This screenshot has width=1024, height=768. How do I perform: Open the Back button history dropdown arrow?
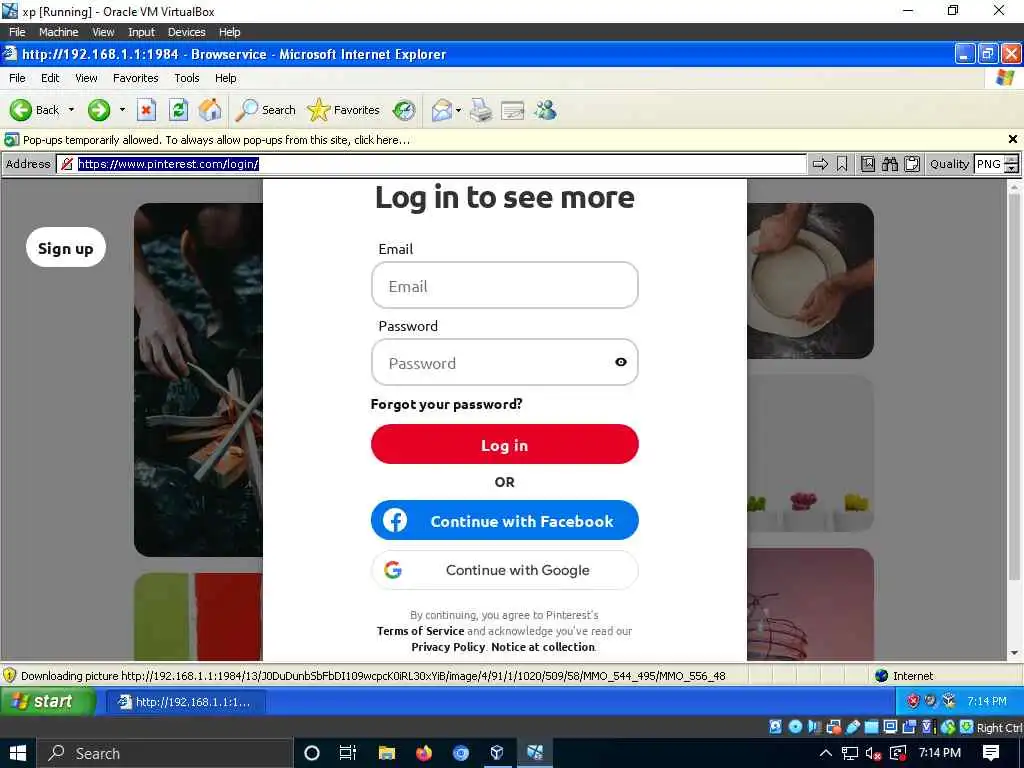[71, 110]
